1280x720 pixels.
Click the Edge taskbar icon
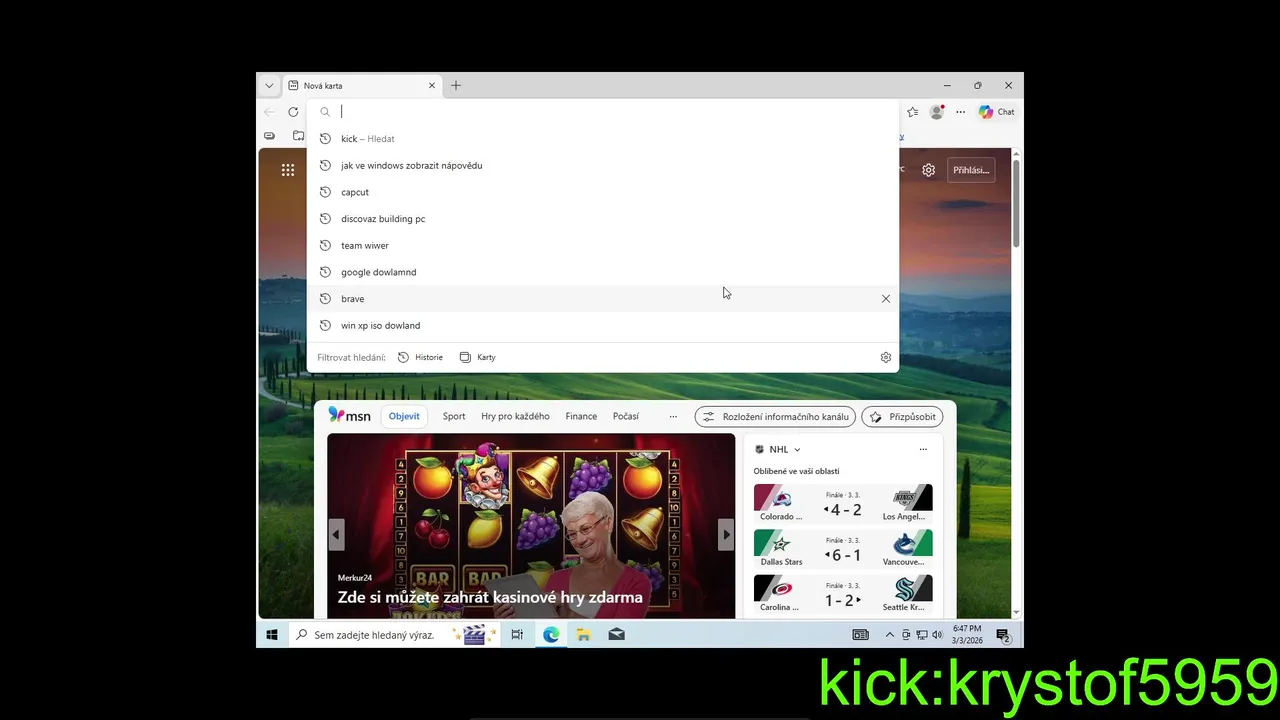551,635
